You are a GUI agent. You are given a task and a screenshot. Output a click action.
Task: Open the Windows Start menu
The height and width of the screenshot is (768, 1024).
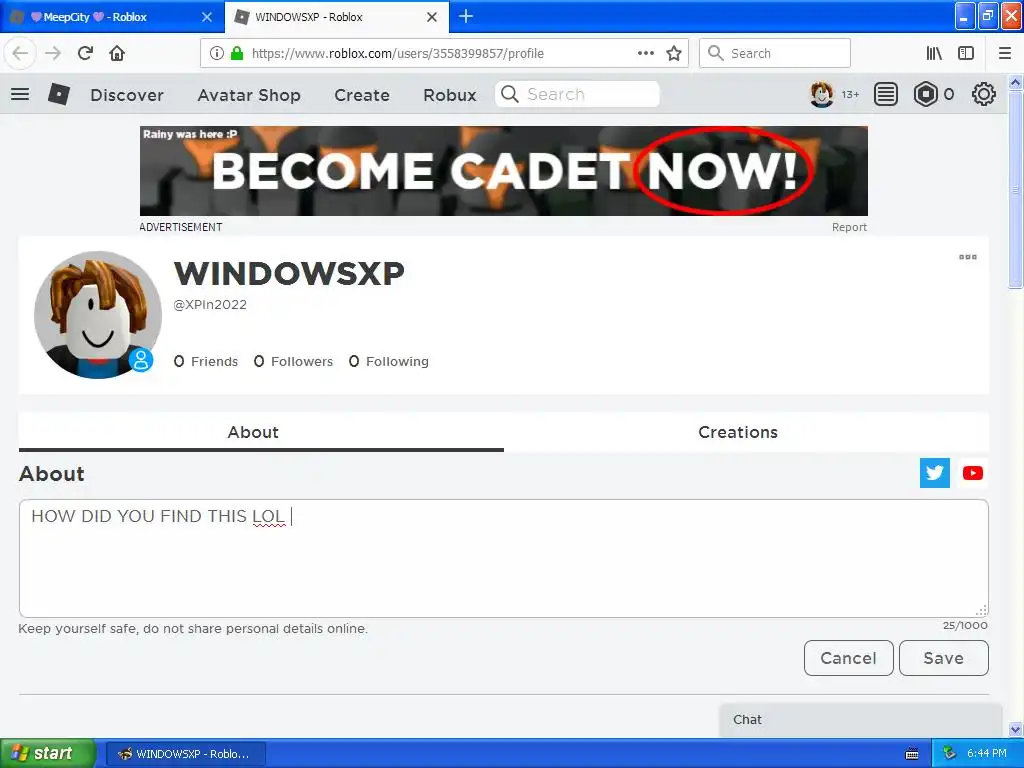[48, 753]
